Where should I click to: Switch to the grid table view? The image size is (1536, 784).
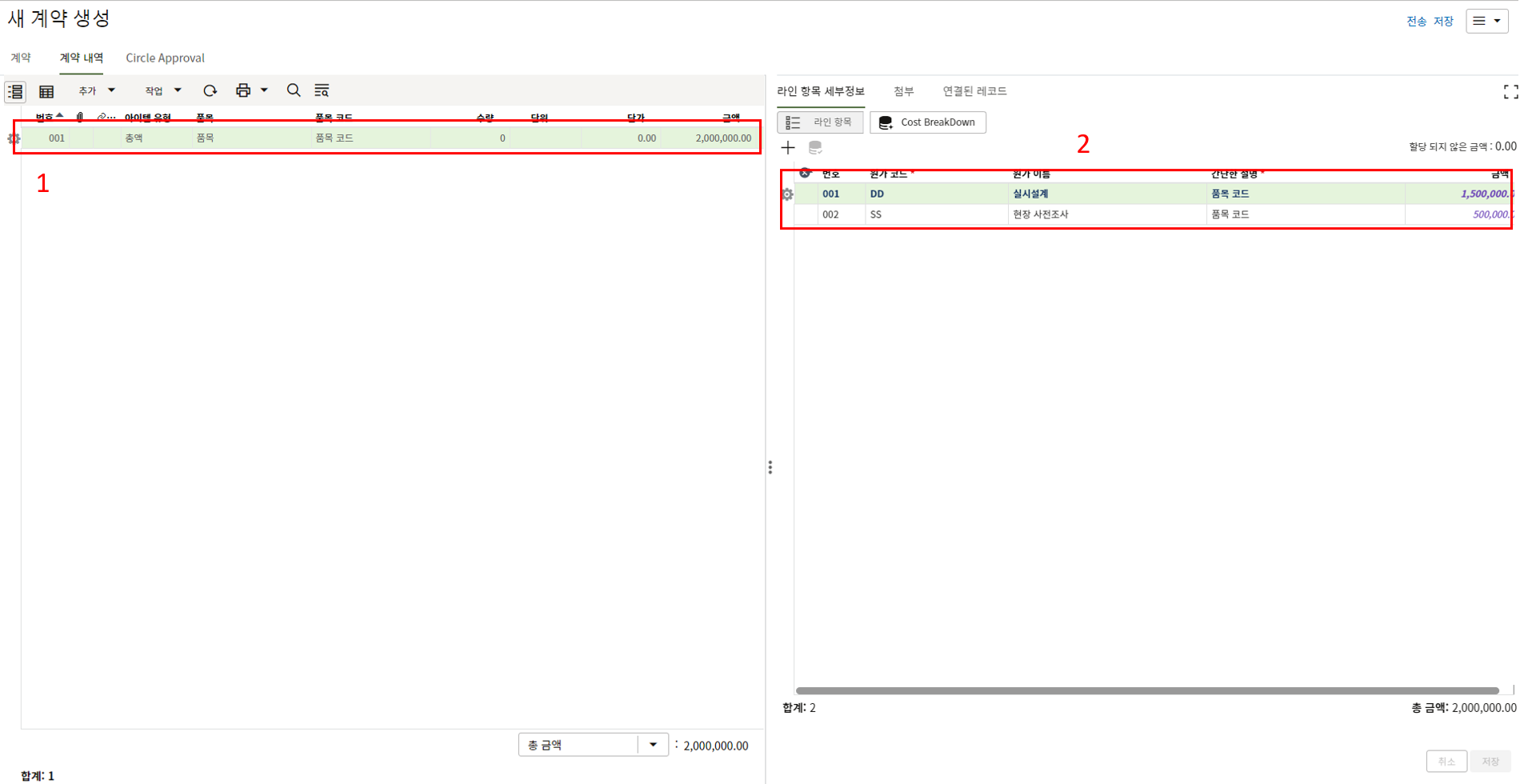(46, 91)
